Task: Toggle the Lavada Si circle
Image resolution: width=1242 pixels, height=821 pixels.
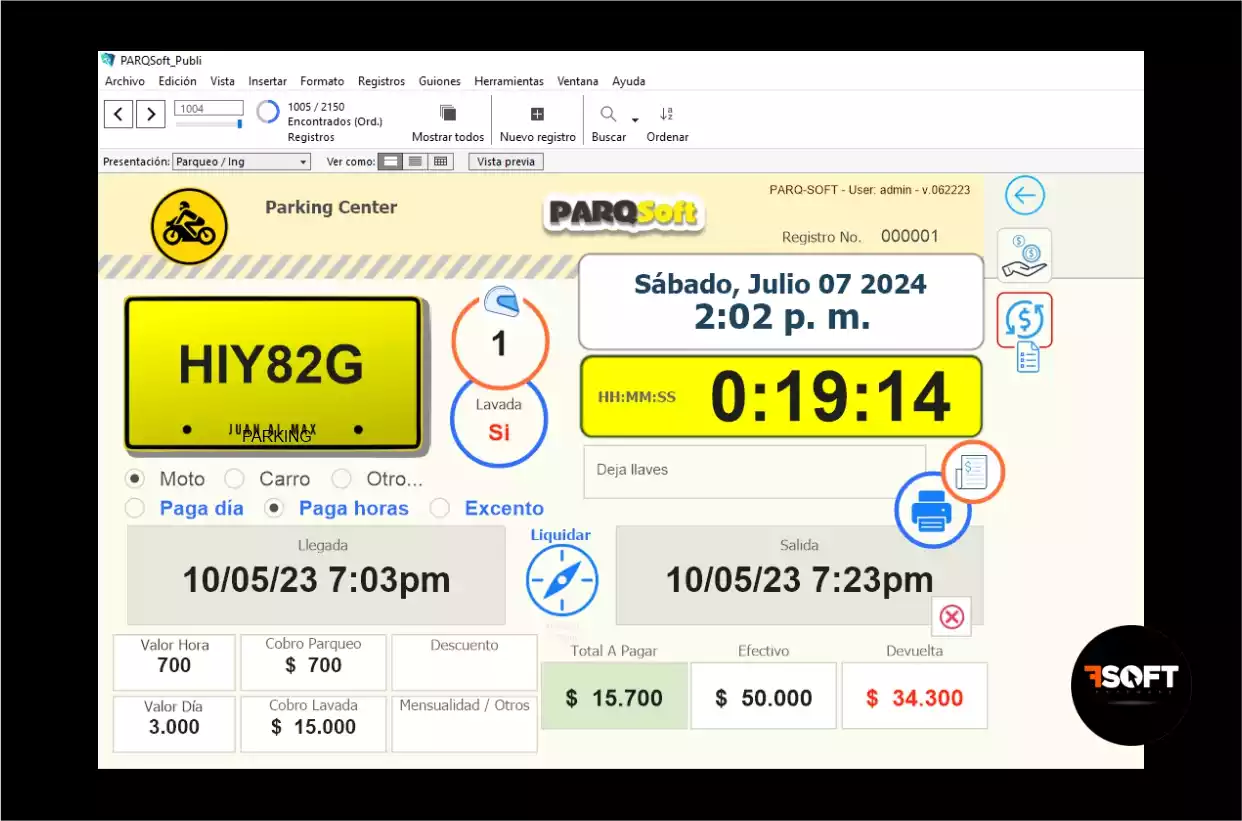Action: (x=499, y=420)
